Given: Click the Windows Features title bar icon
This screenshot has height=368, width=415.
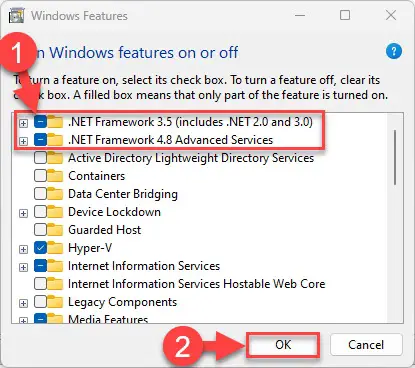Looking at the screenshot, I should click(16, 16).
